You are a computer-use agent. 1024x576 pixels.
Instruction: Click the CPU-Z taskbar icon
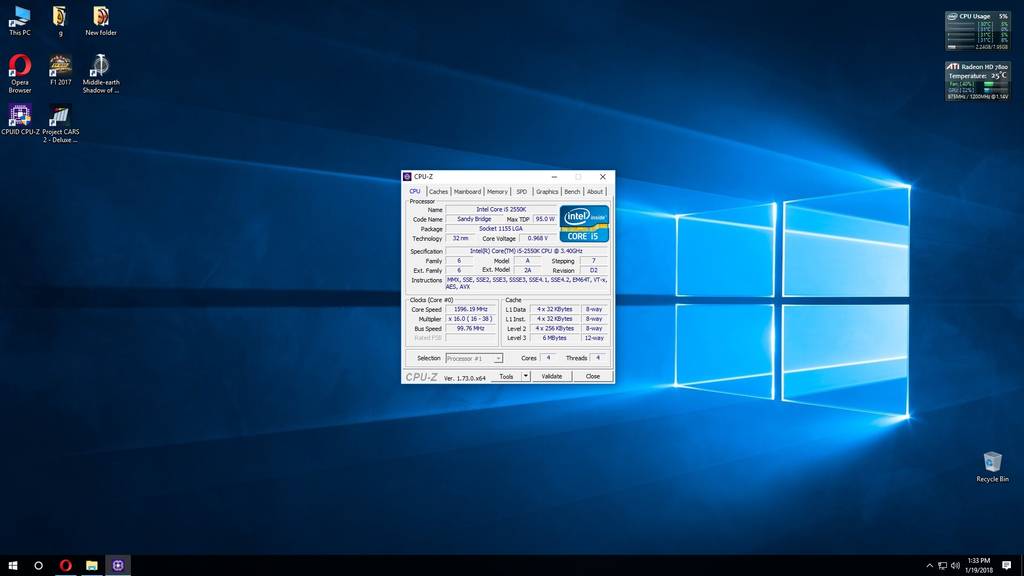click(118, 565)
